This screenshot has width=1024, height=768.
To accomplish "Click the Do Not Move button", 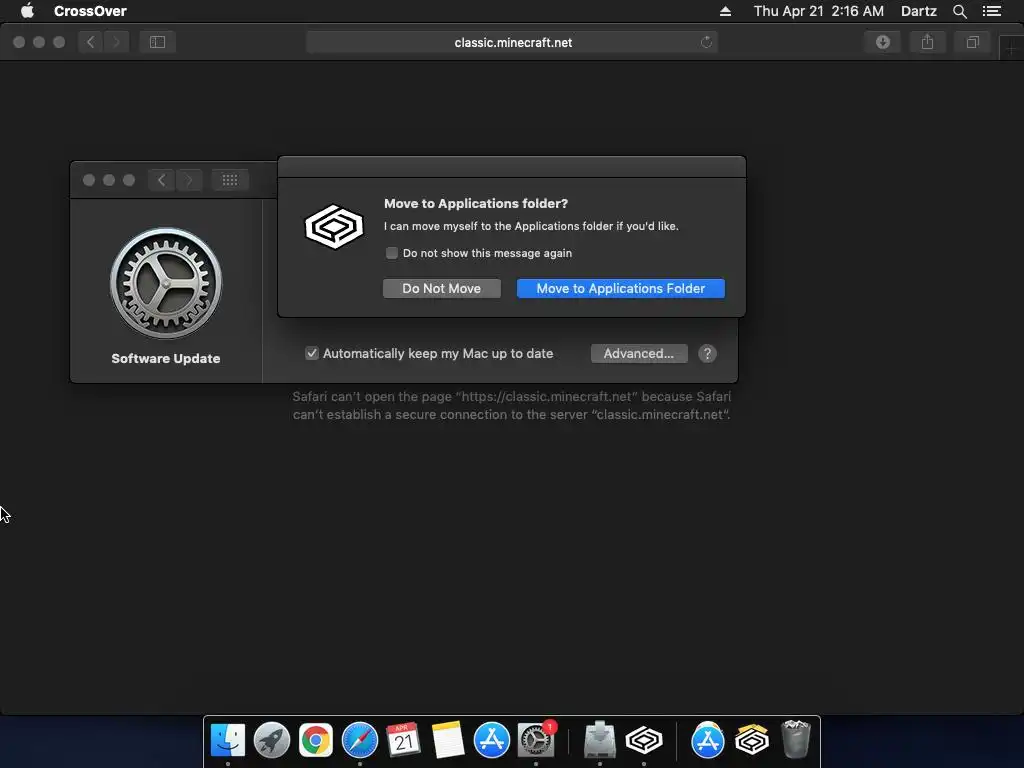I will point(441,289).
